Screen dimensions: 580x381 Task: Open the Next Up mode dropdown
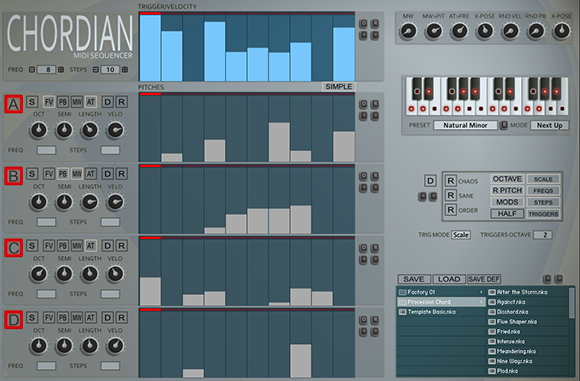[549, 125]
